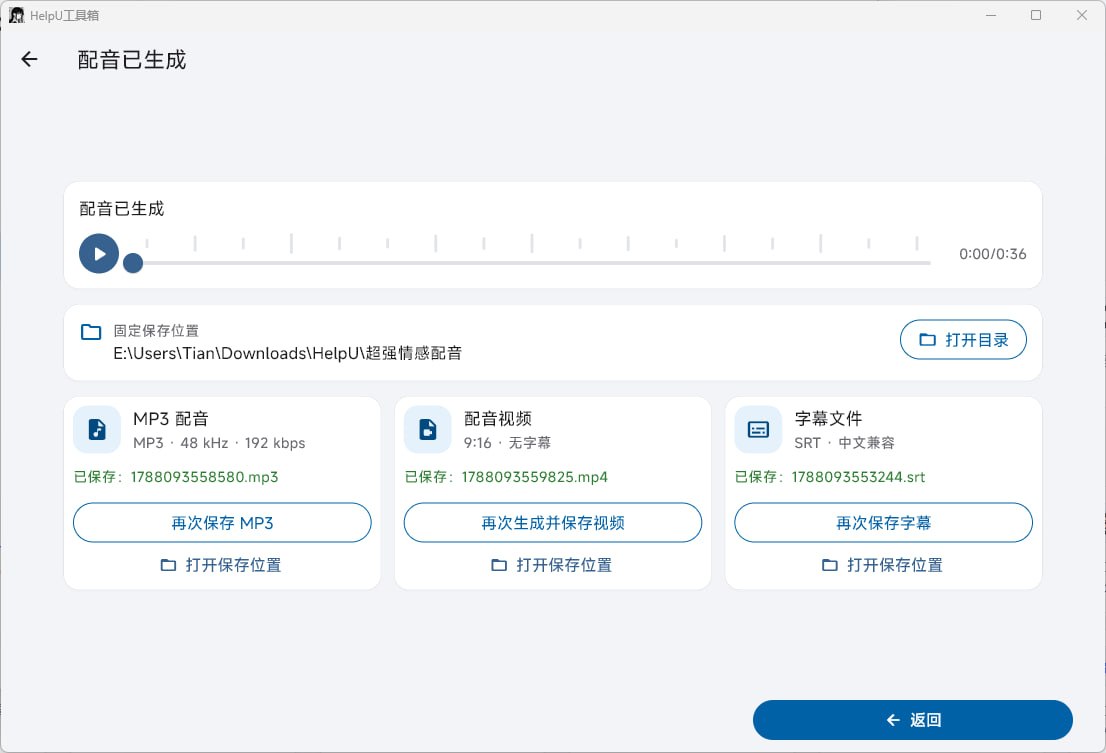Minimize the HelpU工具箱 window
The image size is (1106, 753).
pos(991,15)
